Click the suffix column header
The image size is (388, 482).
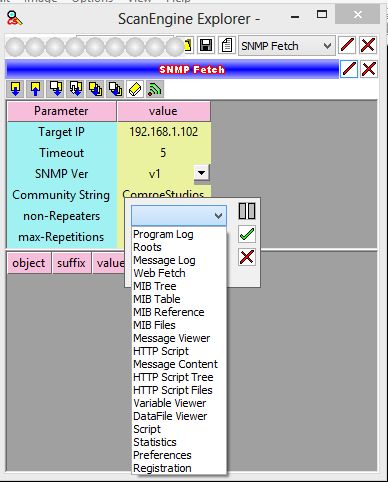pos(71,263)
